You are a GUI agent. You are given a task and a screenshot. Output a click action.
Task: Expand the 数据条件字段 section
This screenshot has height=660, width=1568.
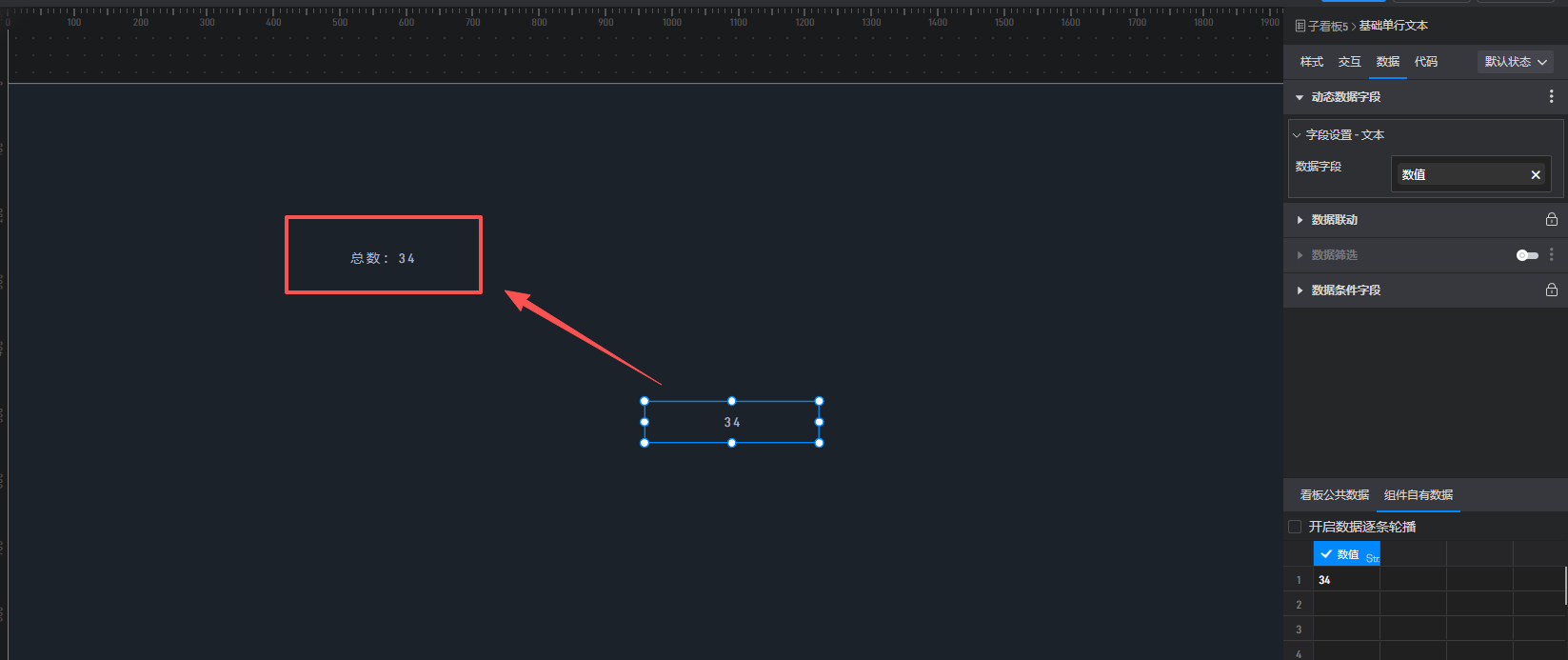tap(1300, 290)
